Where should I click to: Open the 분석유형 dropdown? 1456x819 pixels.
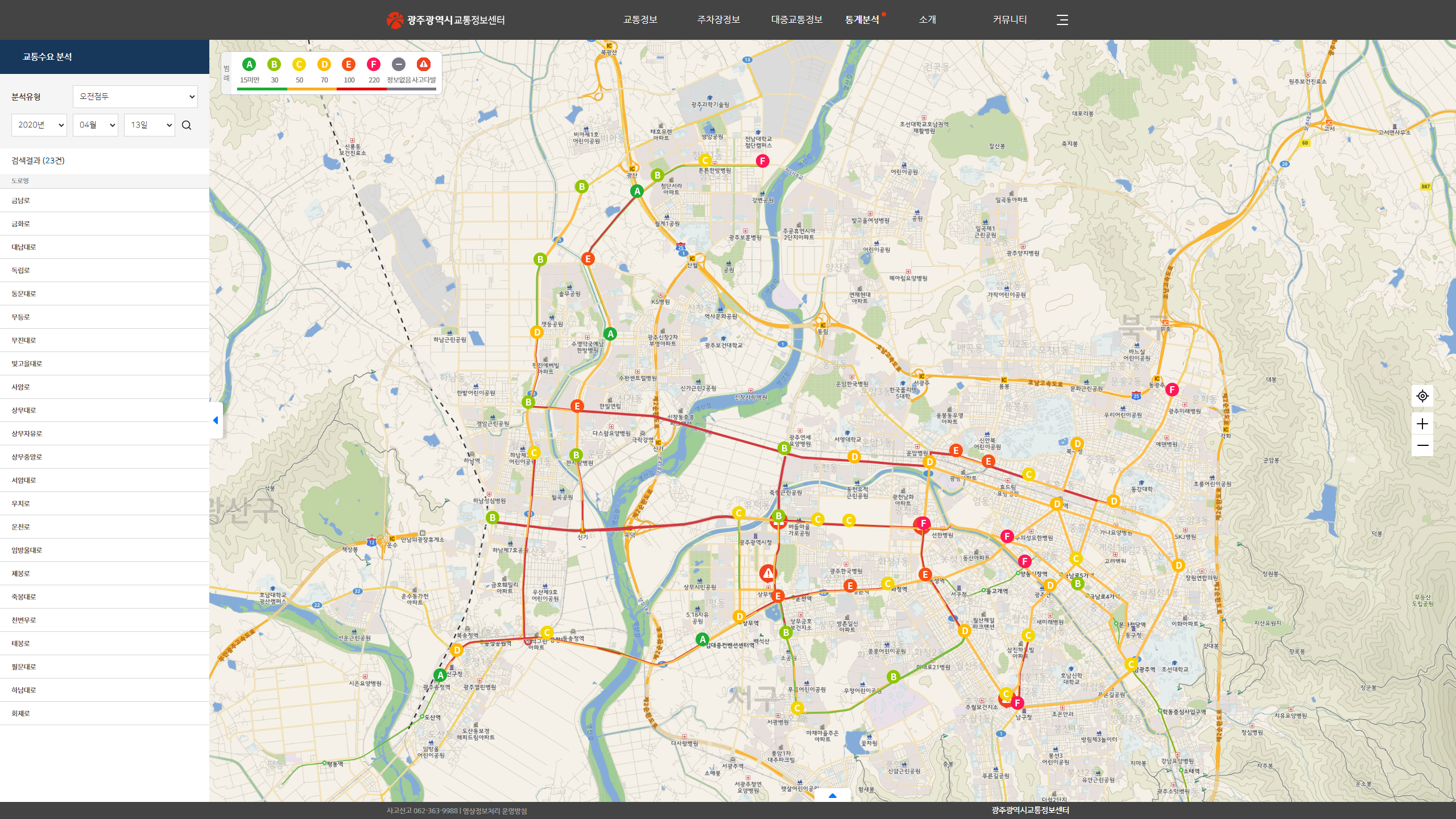pos(135,97)
